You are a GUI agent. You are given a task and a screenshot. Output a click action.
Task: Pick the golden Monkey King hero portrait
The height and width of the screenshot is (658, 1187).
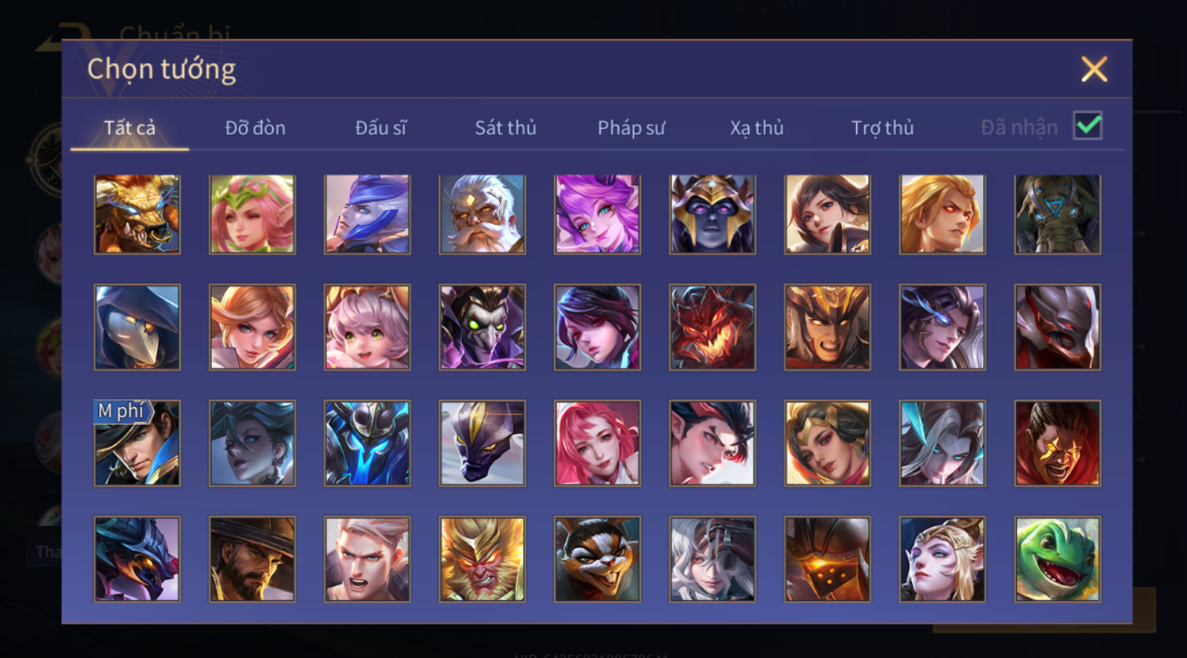click(x=481, y=559)
